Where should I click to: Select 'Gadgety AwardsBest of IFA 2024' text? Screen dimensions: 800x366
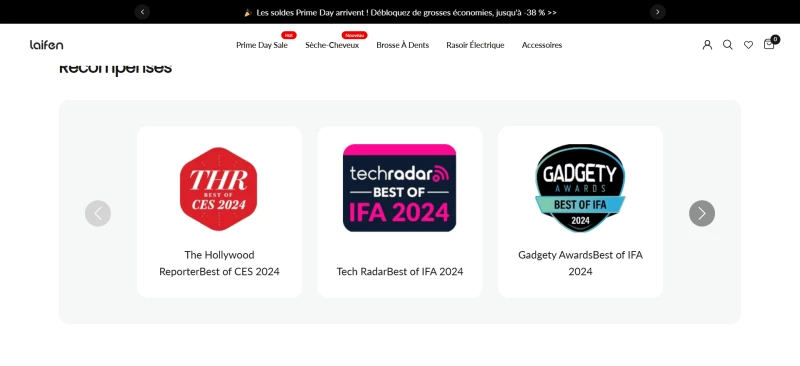point(581,263)
